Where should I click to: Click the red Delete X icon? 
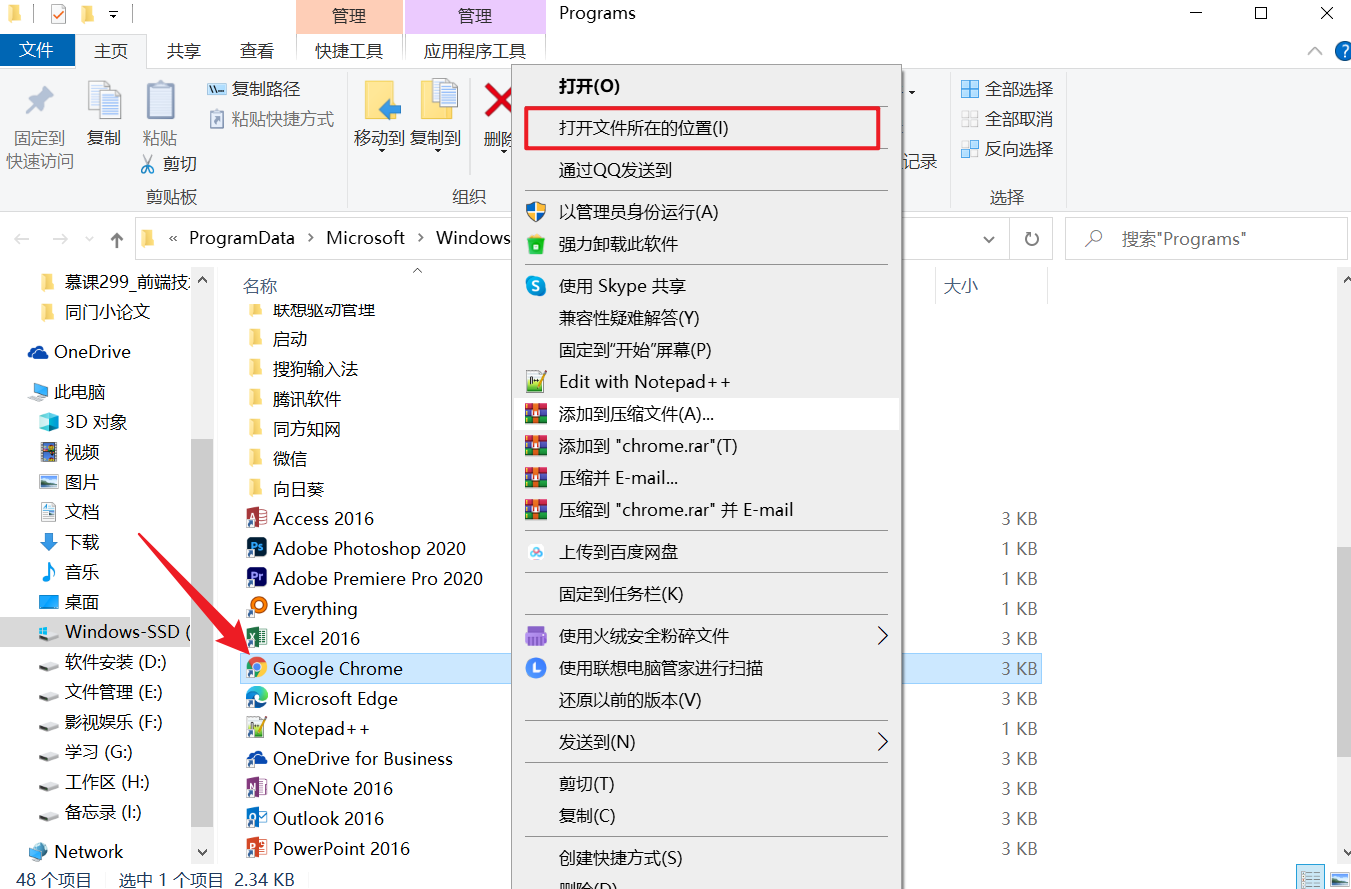pyautogui.click(x=497, y=101)
